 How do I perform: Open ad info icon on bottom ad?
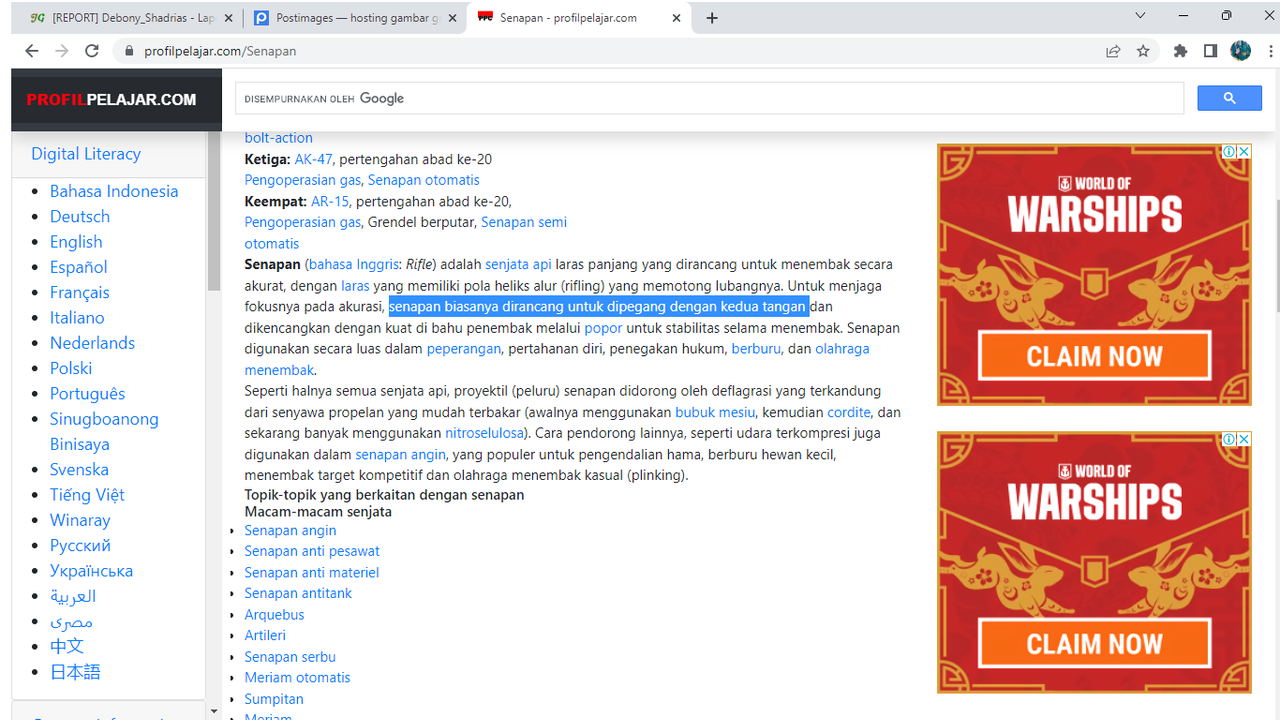click(x=1229, y=439)
